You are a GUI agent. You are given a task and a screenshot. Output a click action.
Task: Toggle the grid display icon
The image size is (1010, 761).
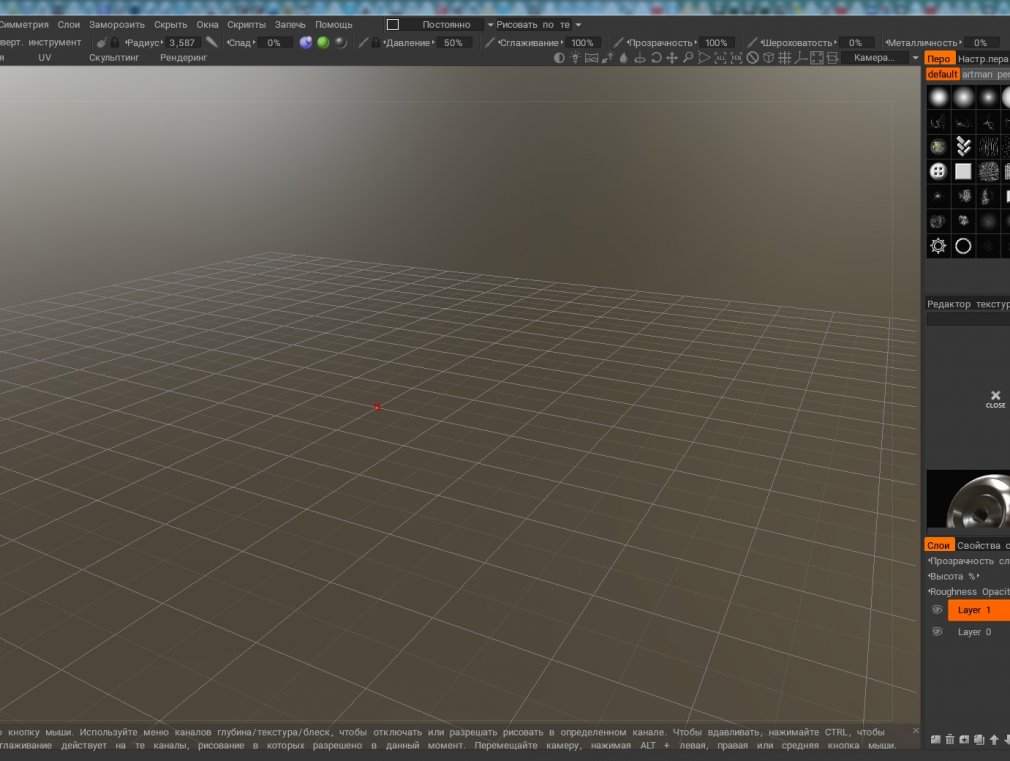[x=785, y=58]
